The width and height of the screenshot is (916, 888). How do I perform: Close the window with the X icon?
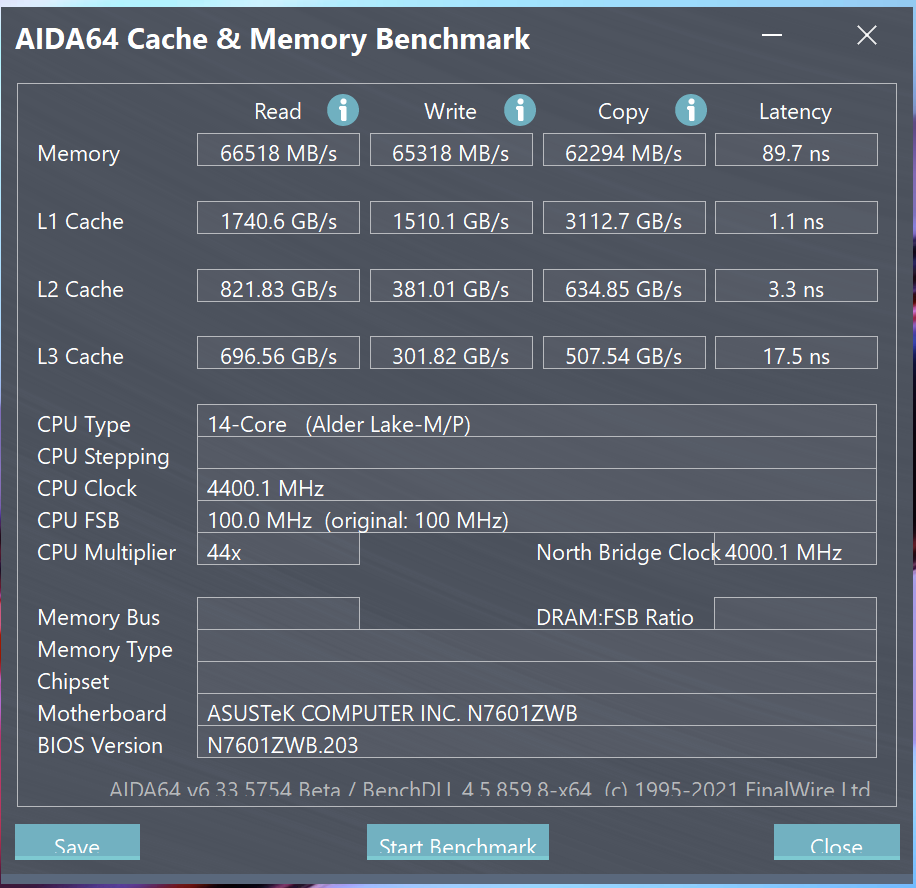tap(867, 35)
